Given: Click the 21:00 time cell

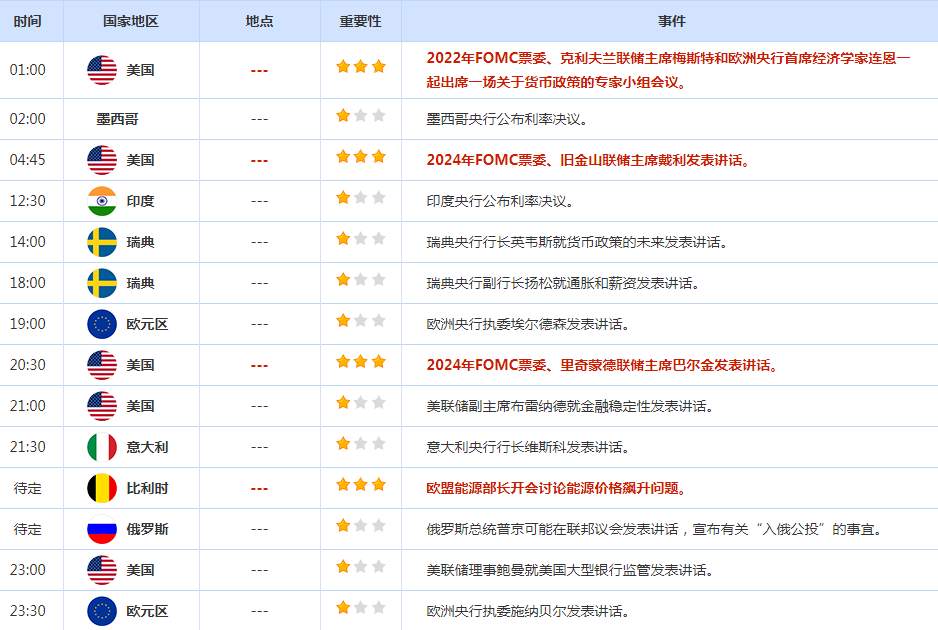Looking at the screenshot, I should click(28, 406).
